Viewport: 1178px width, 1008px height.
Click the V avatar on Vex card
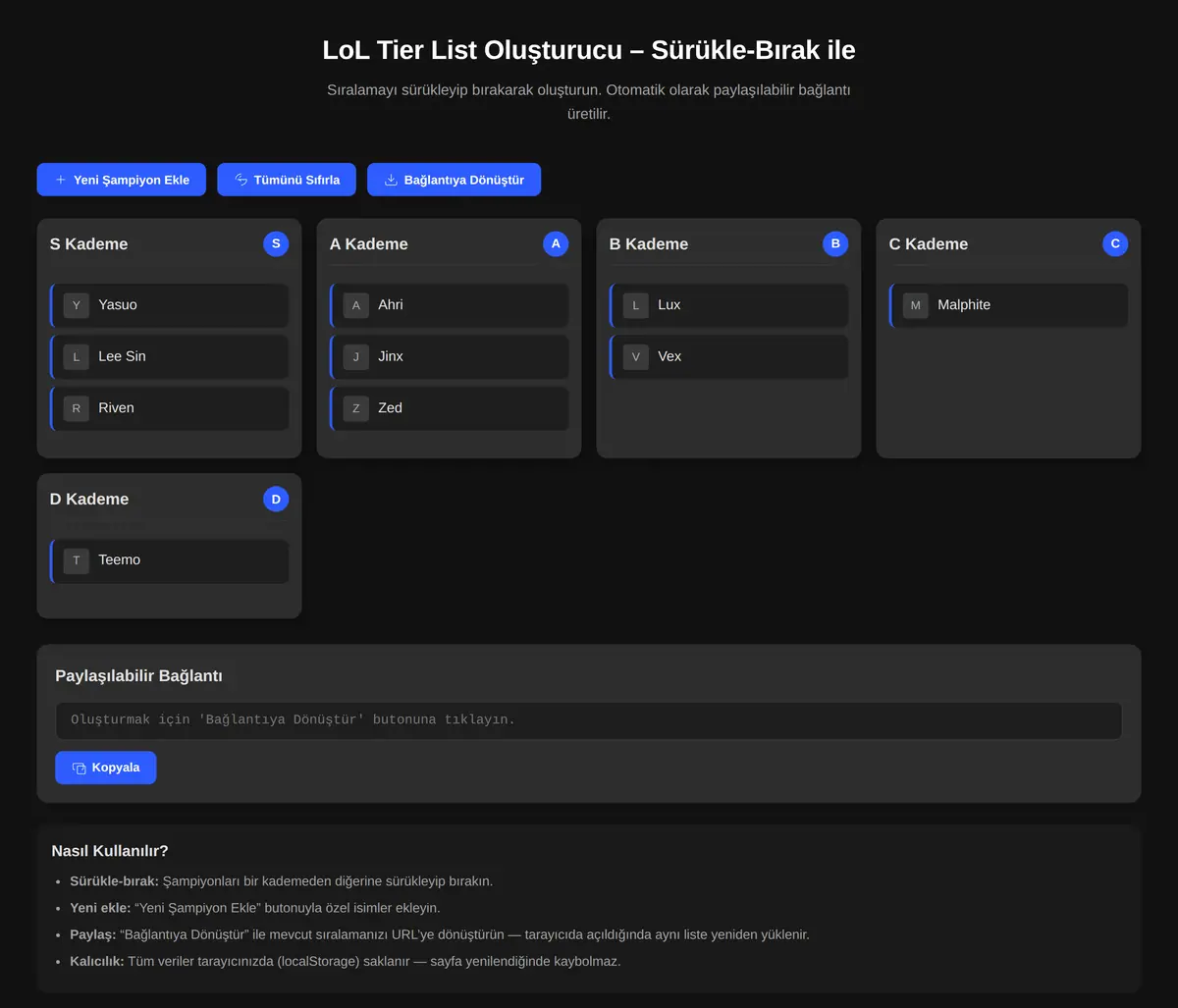pyautogui.click(x=636, y=356)
